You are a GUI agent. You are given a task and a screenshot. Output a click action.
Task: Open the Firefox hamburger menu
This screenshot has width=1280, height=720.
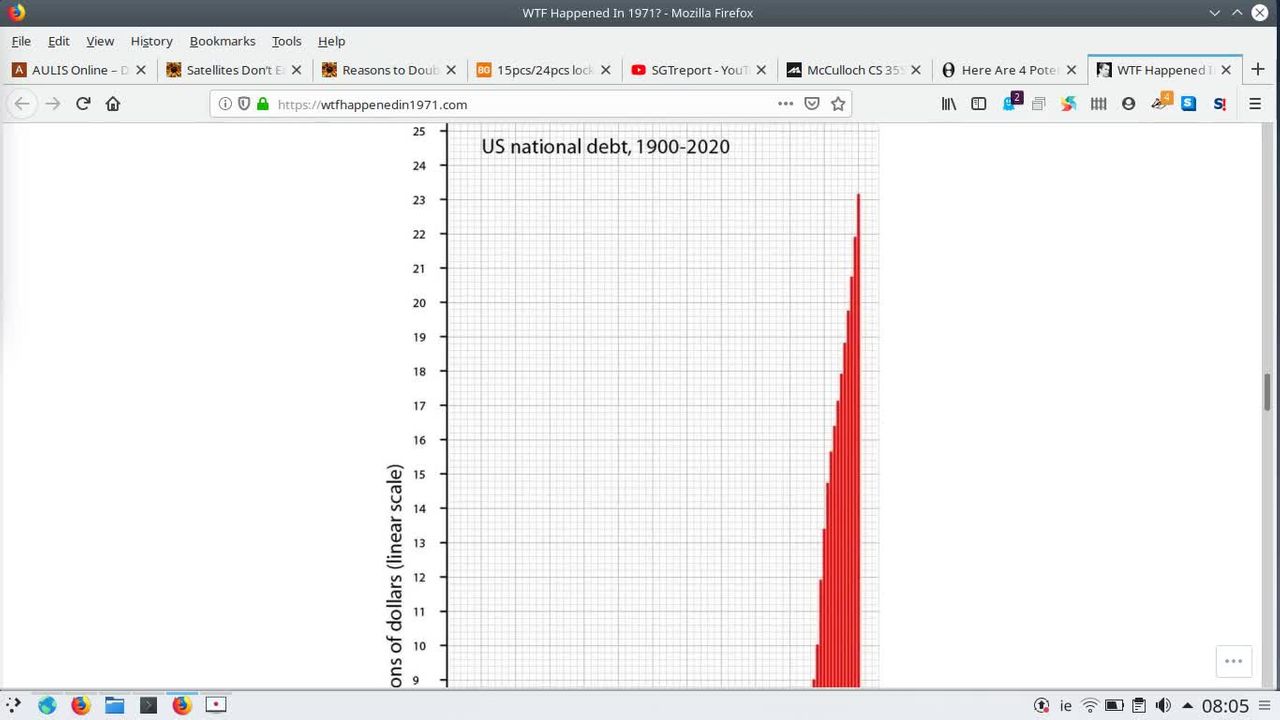(x=1255, y=104)
